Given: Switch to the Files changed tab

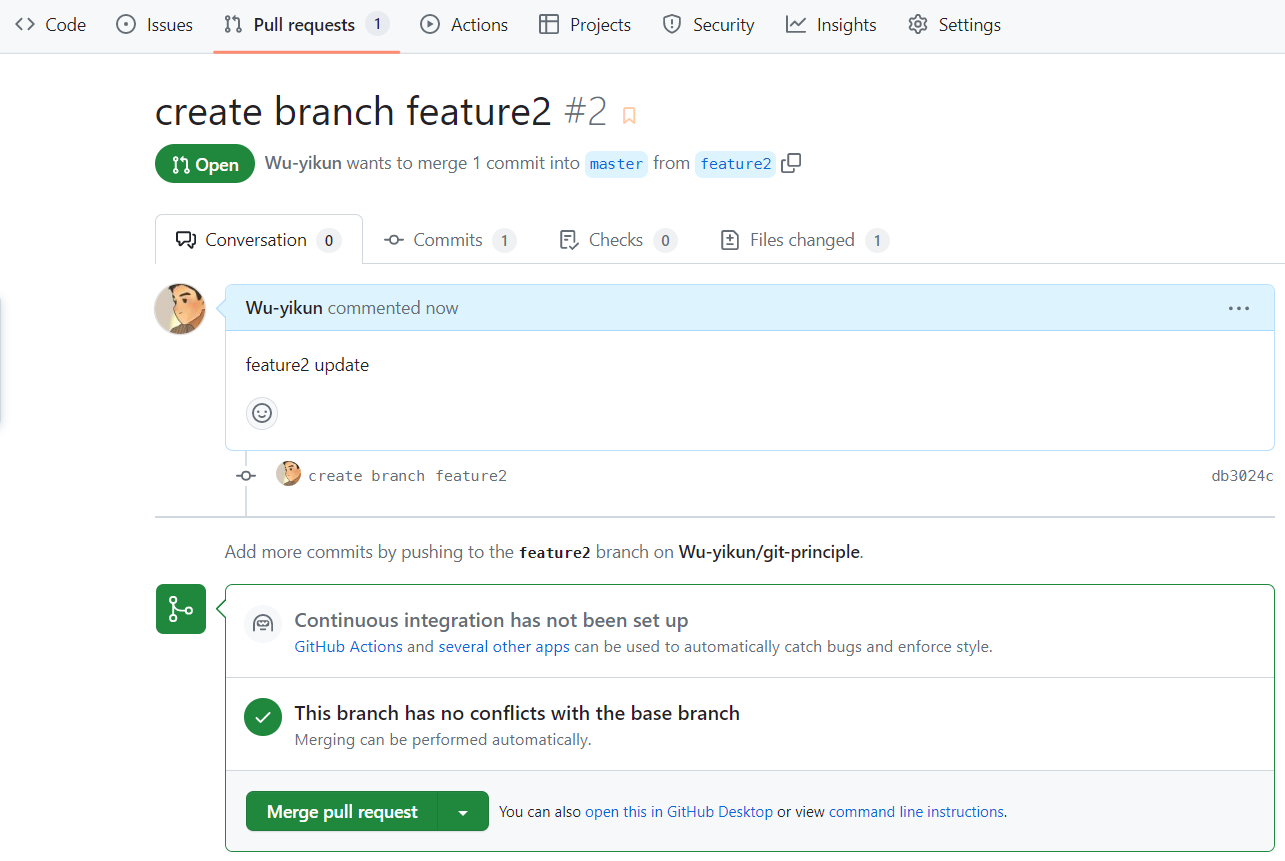Looking at the screenshot, I should (804, 240).
